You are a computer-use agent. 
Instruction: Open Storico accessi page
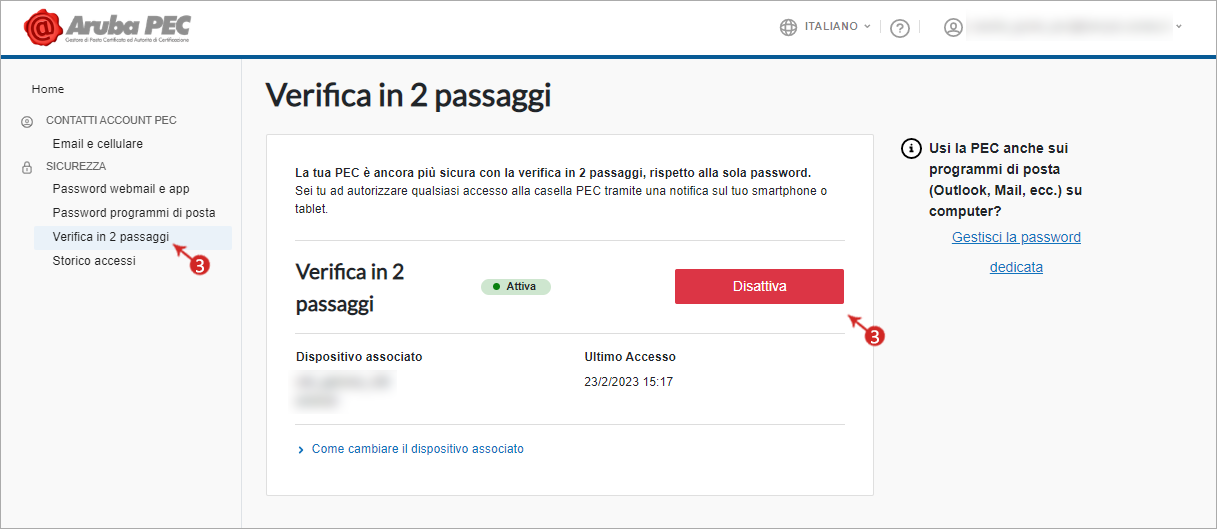[94, 261]
